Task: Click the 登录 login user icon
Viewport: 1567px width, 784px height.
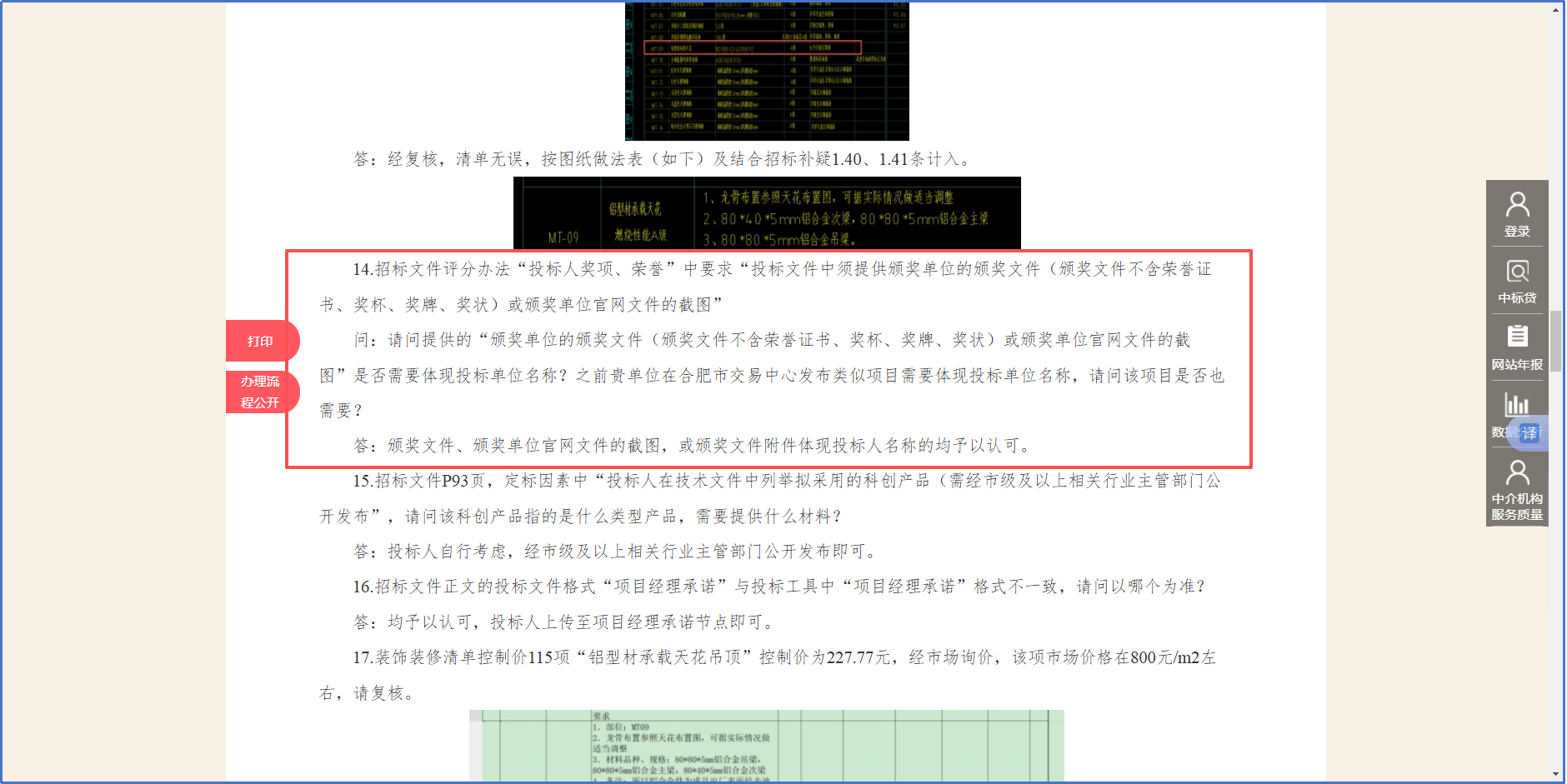Action: point(1517,213)
